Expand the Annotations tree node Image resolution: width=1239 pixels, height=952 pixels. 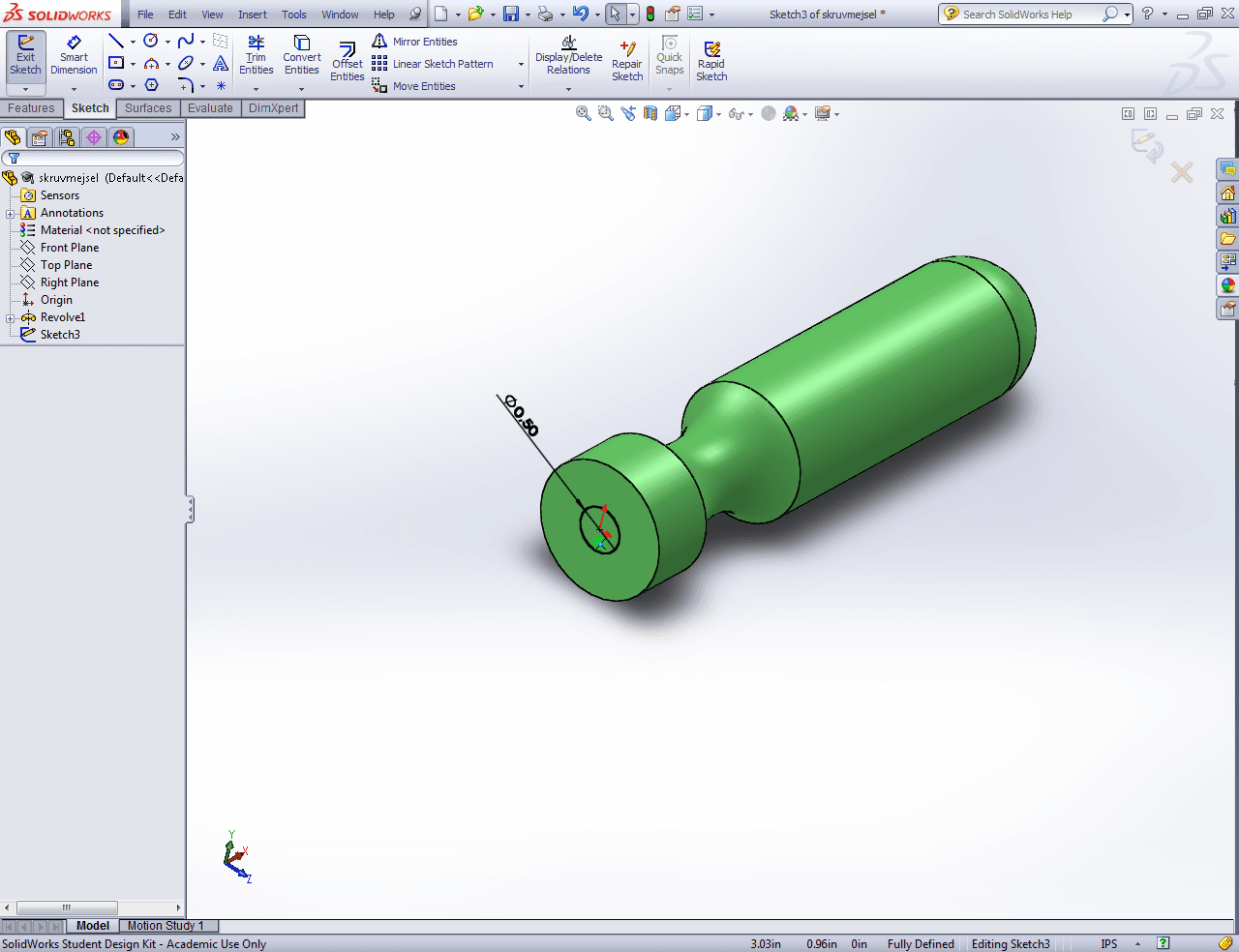click(x=11, y=214)
